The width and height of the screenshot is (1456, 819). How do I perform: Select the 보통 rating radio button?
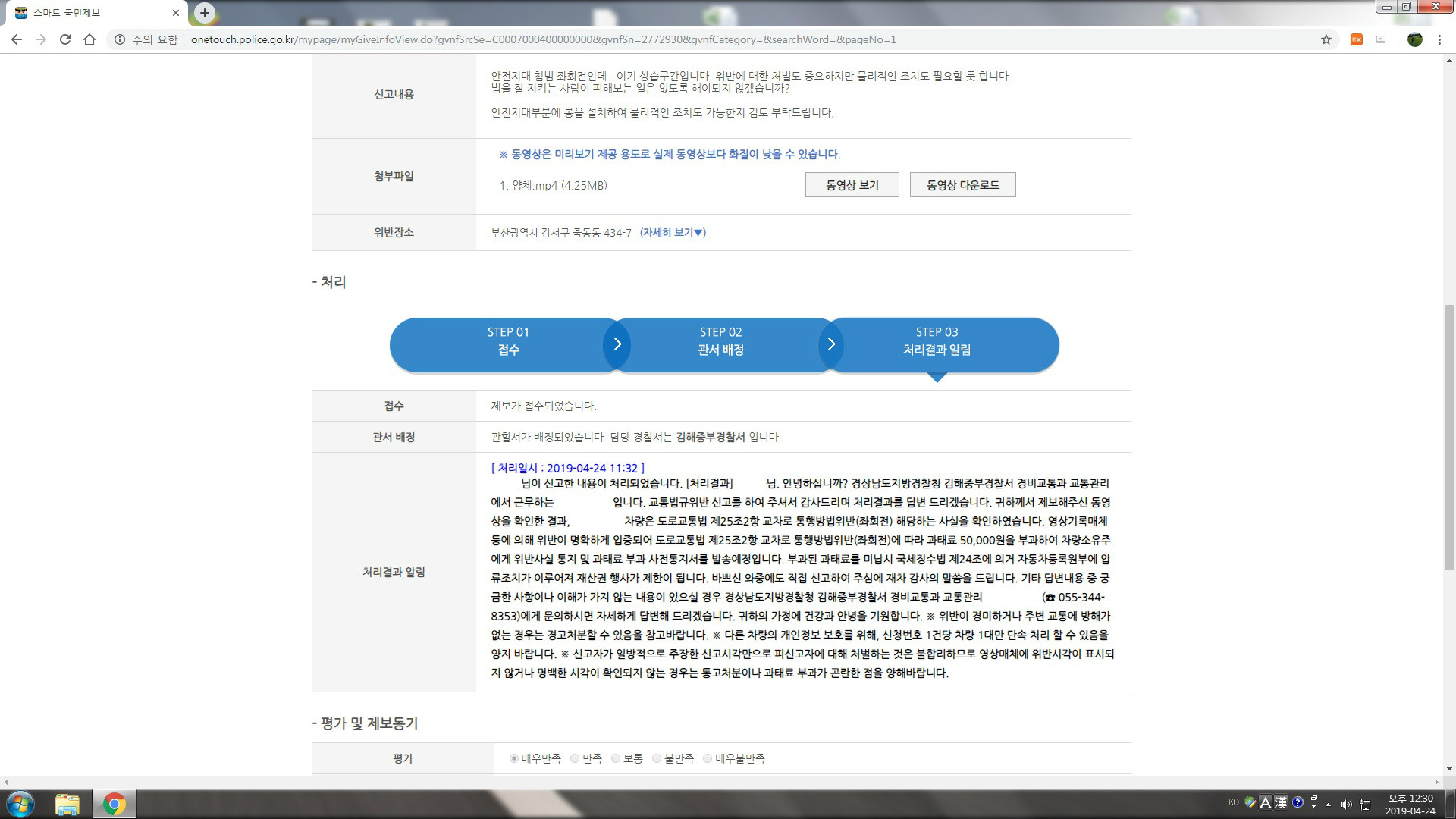616,758
